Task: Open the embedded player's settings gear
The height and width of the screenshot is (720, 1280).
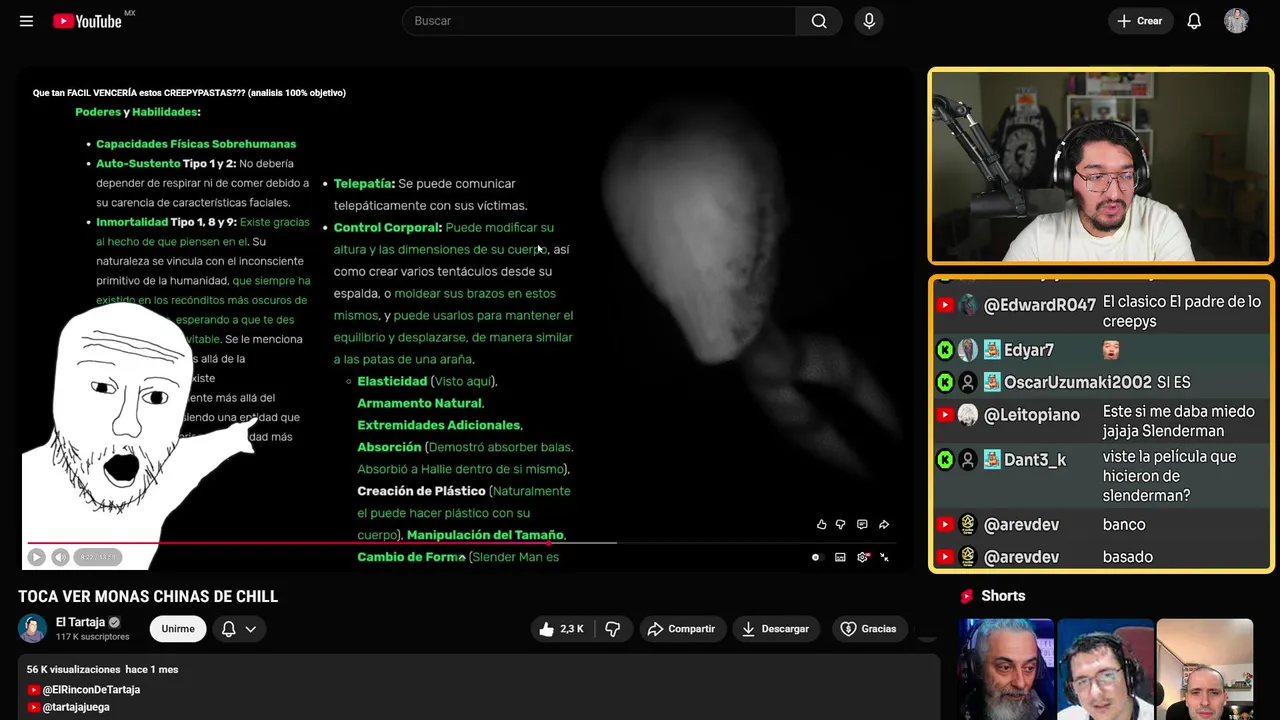Action: pyautogui.click(x=863, y=557)
